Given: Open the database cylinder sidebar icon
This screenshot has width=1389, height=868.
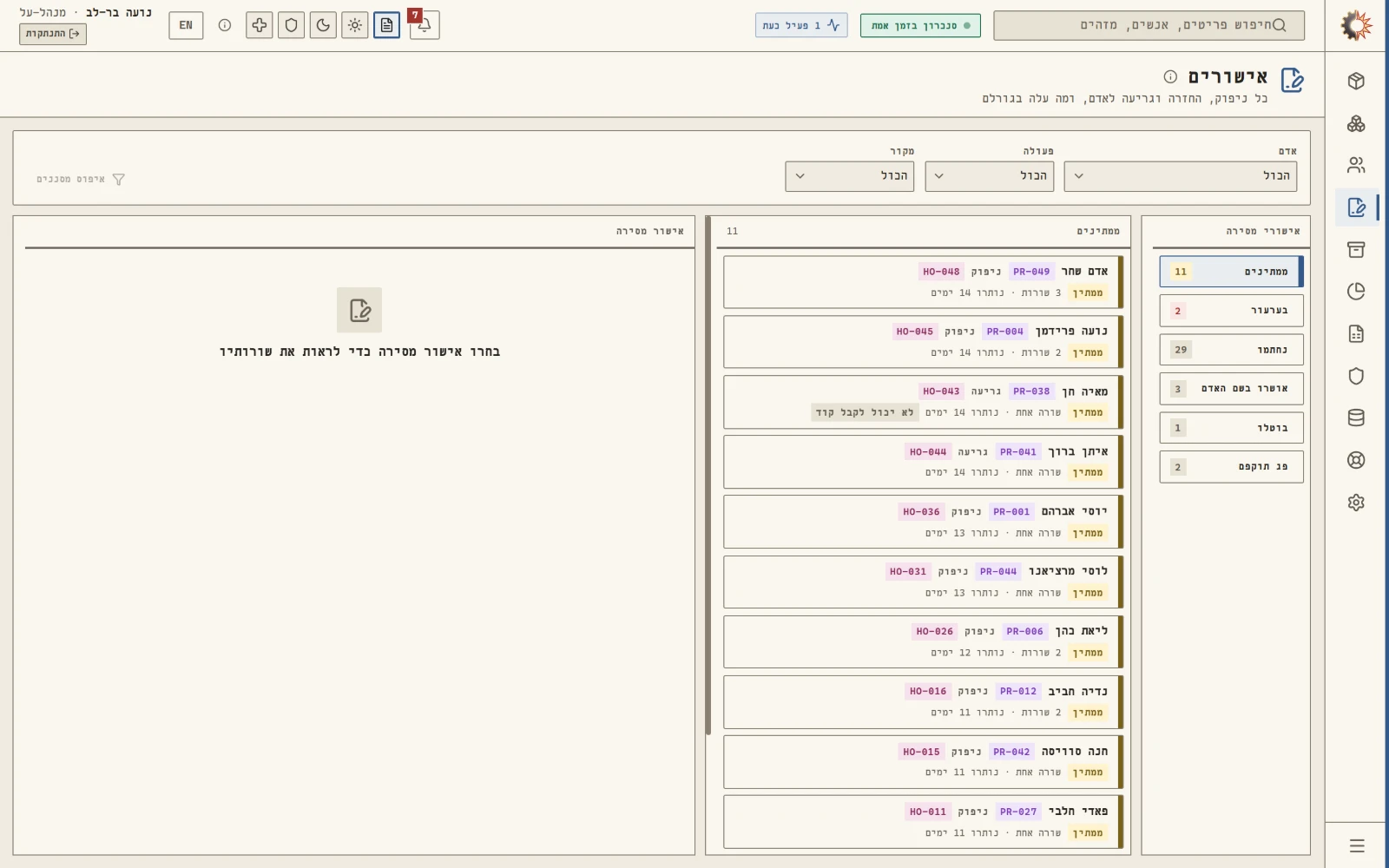Looking at the screenshot, I should click(1356, 418).
